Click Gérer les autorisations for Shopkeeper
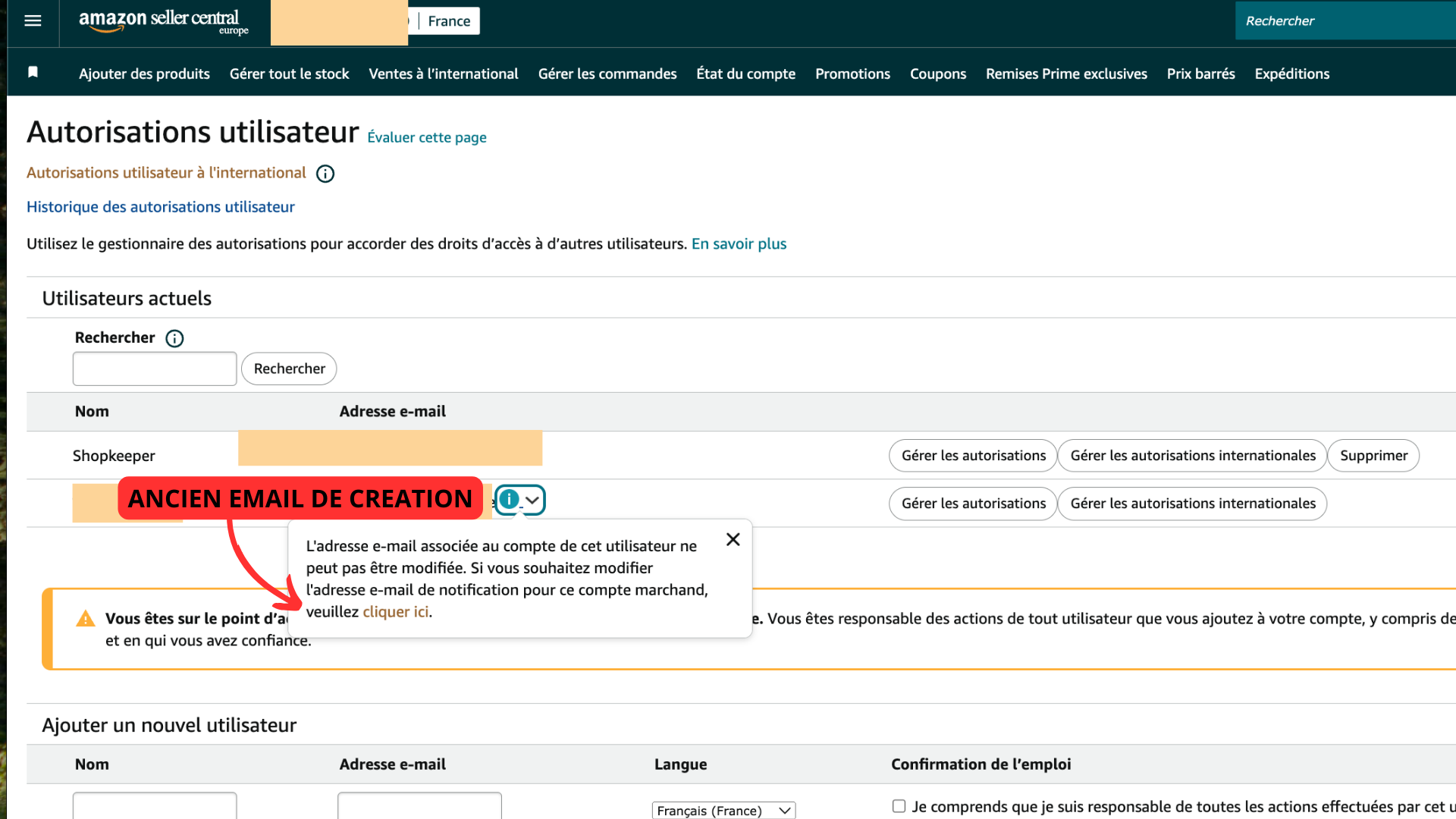The height and width of the screenshot is (819, 1456). [x=973, y=456]
